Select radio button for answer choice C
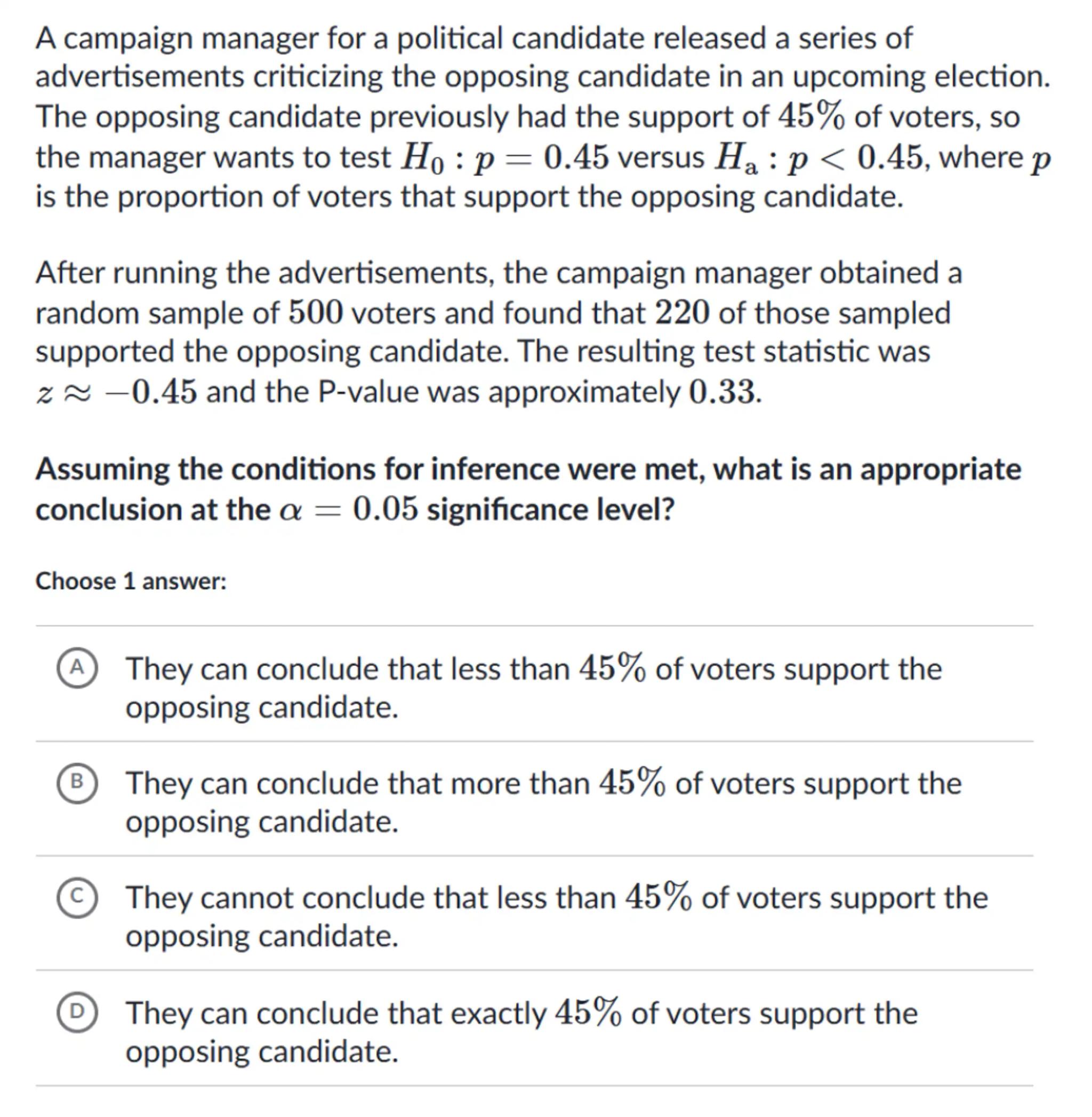This screenshot has height=1117, width=1092. [x=77, y=897]
